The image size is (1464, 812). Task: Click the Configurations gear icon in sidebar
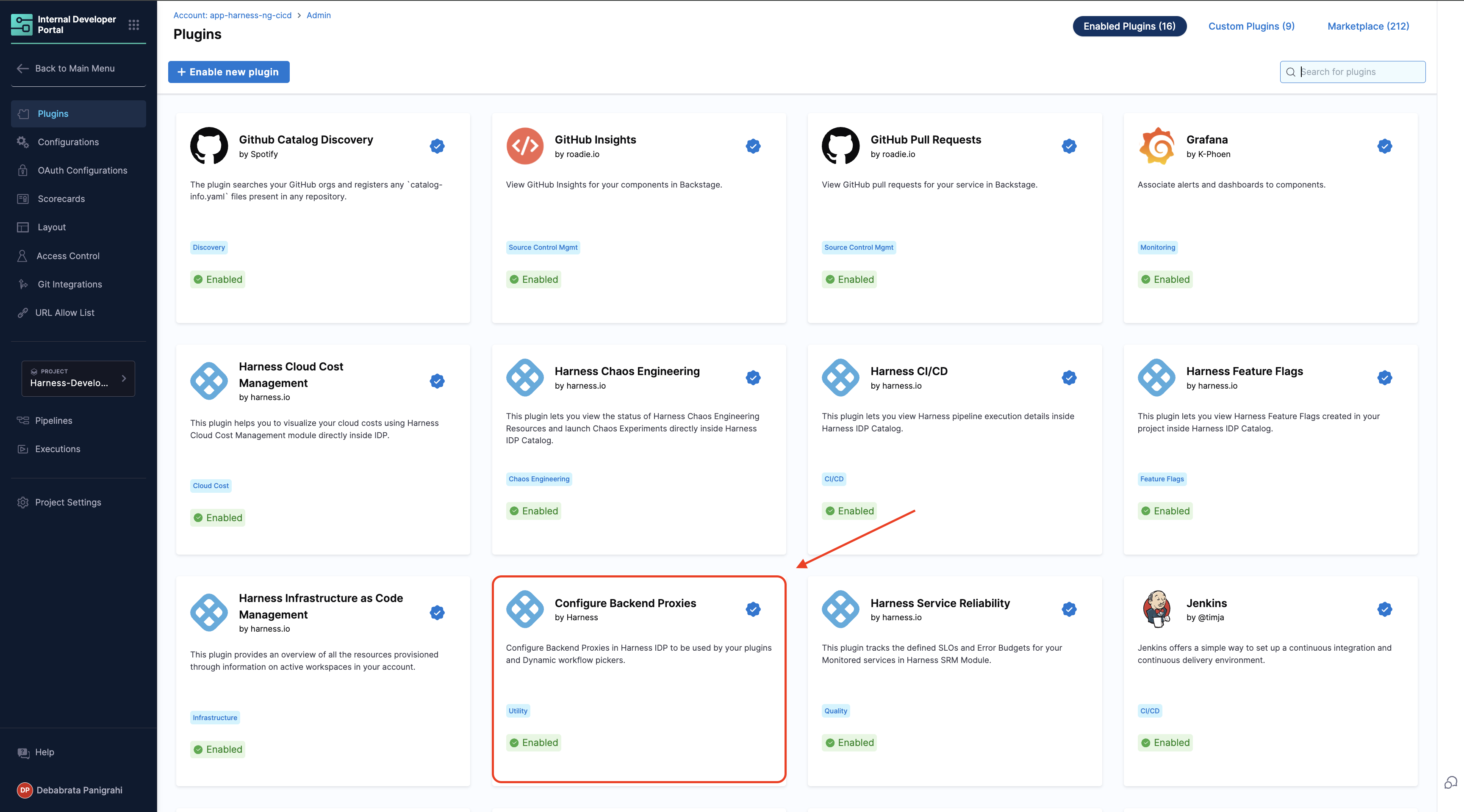tap(23, 142)
